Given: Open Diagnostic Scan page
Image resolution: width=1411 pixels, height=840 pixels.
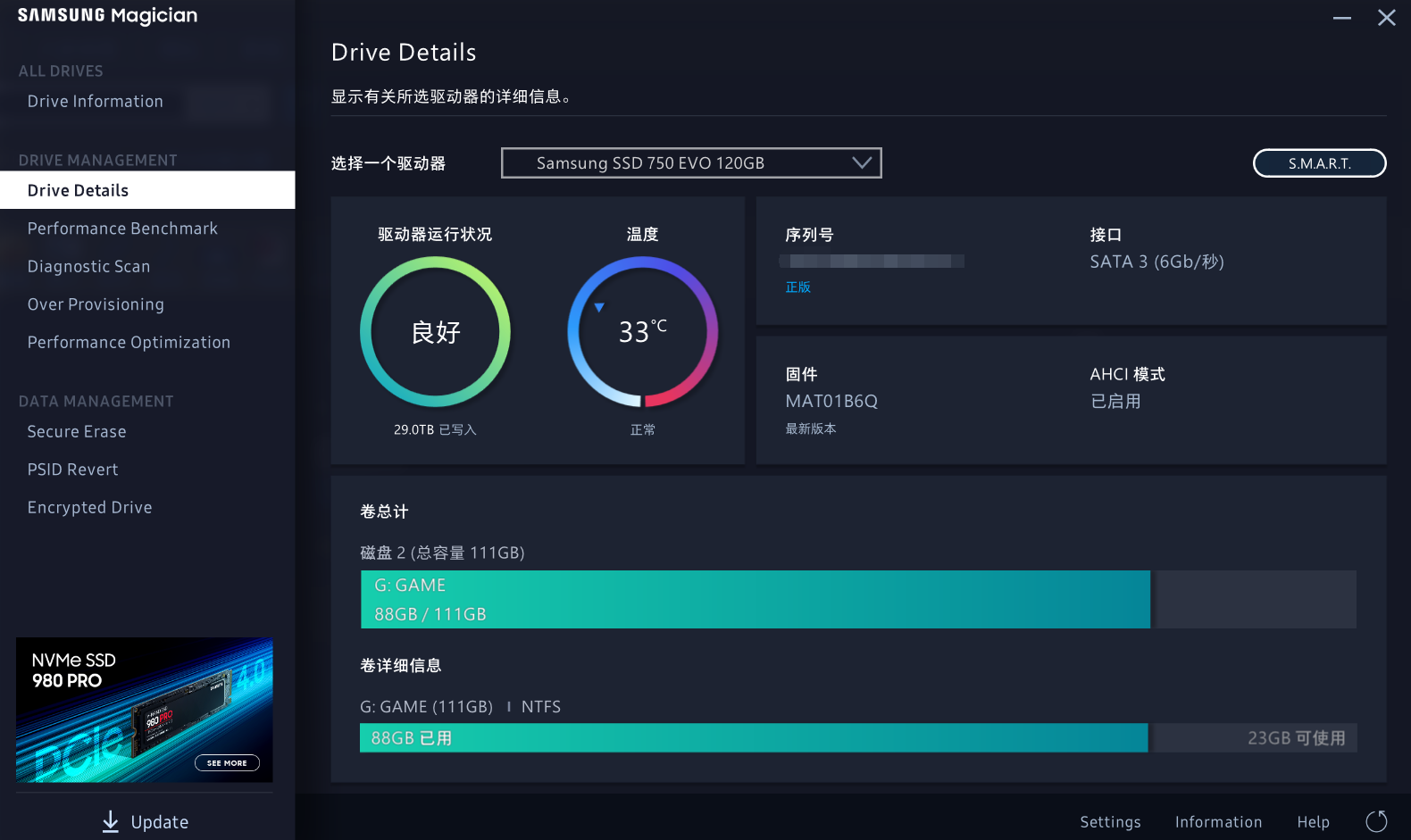Looking at the screenshot, I should (x=88, y=267).
